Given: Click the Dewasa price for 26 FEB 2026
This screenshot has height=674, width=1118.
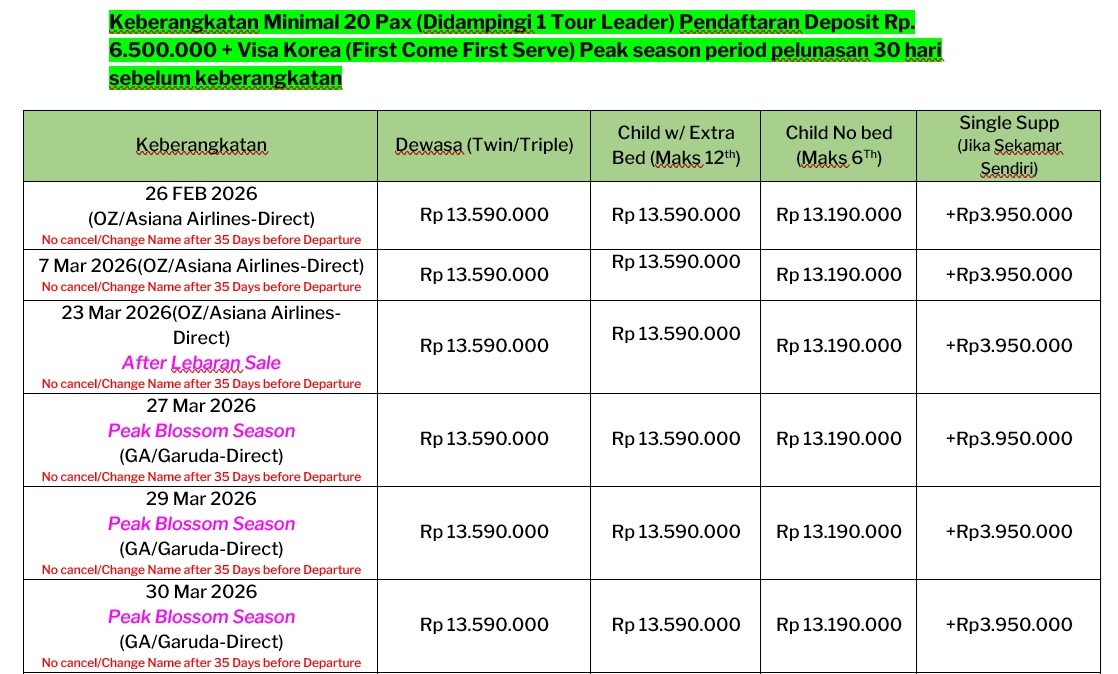Looking at the screenshot, I should click(x=484, y=215).
